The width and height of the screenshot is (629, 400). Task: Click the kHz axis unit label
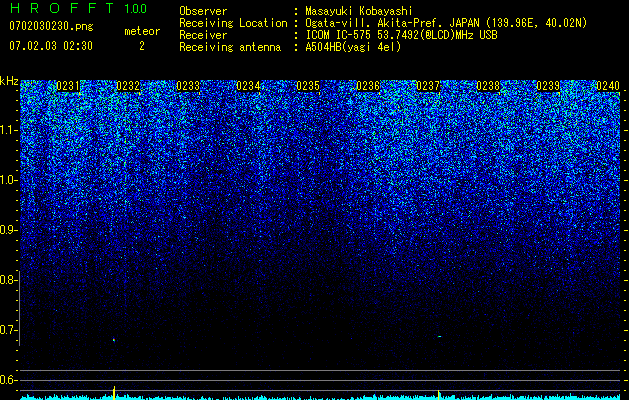pos(9,81)
